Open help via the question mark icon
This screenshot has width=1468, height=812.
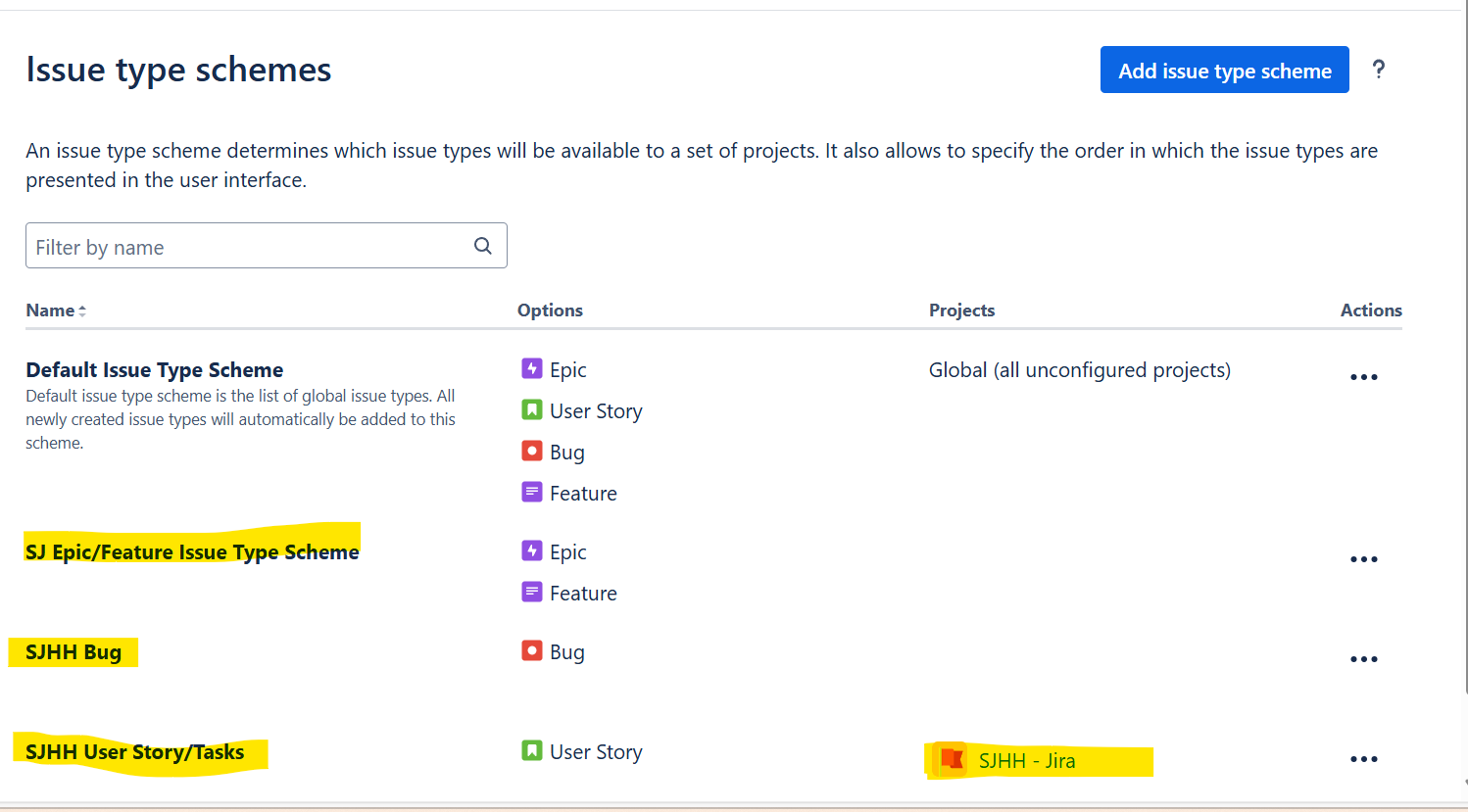coord(1379,70)
